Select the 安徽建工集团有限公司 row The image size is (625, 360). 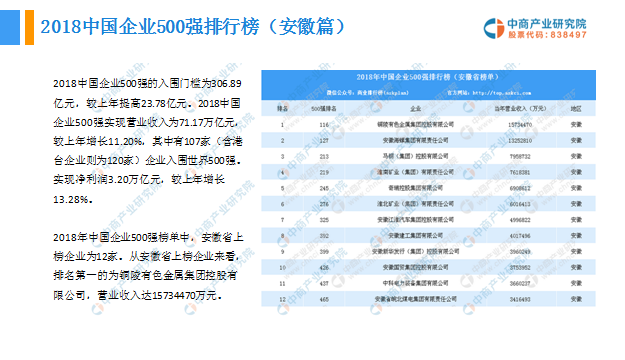pyautogui.click(x=428, y=236)
